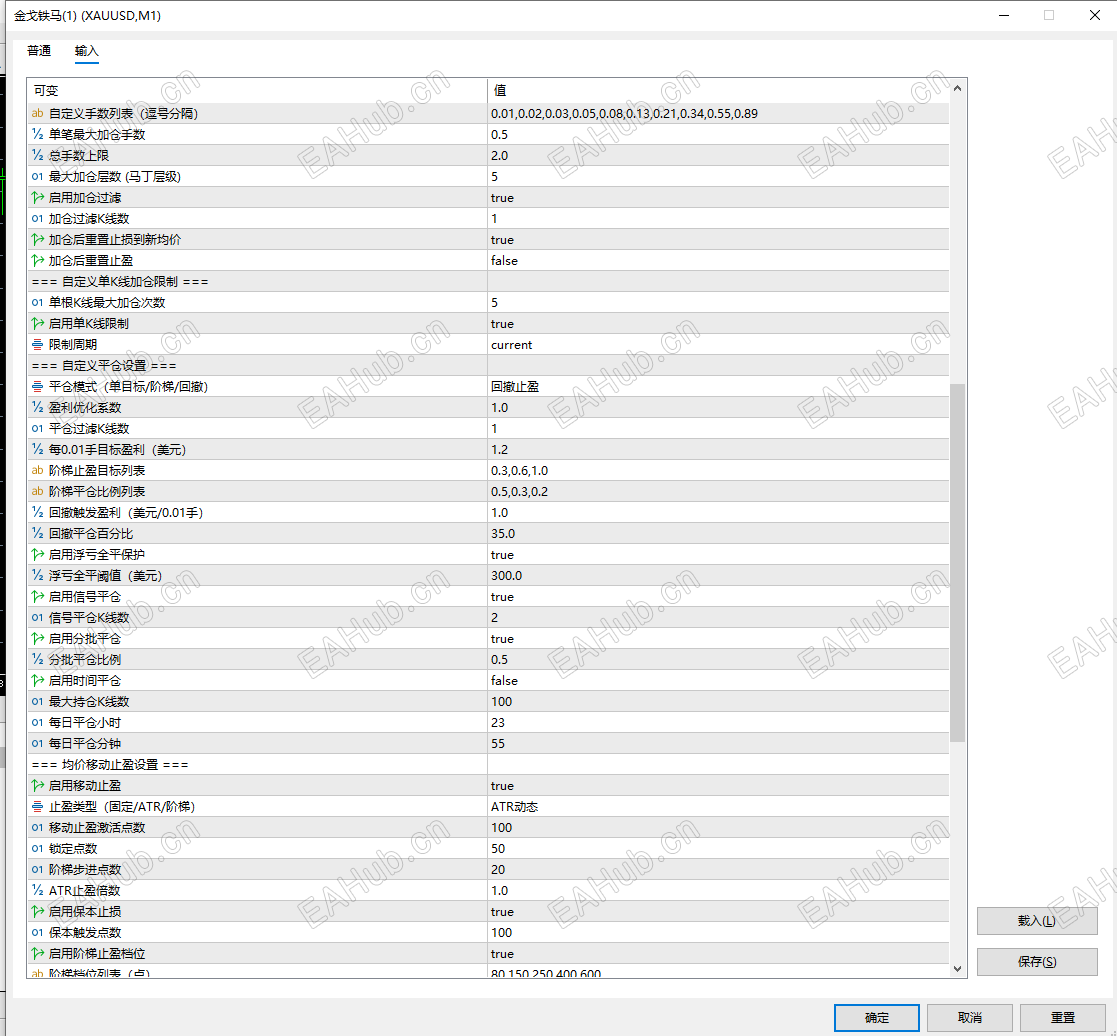Click the bool icon beside 启用浮亏全平保护
Screen dimensions: 1117x1036
[38, 554]
